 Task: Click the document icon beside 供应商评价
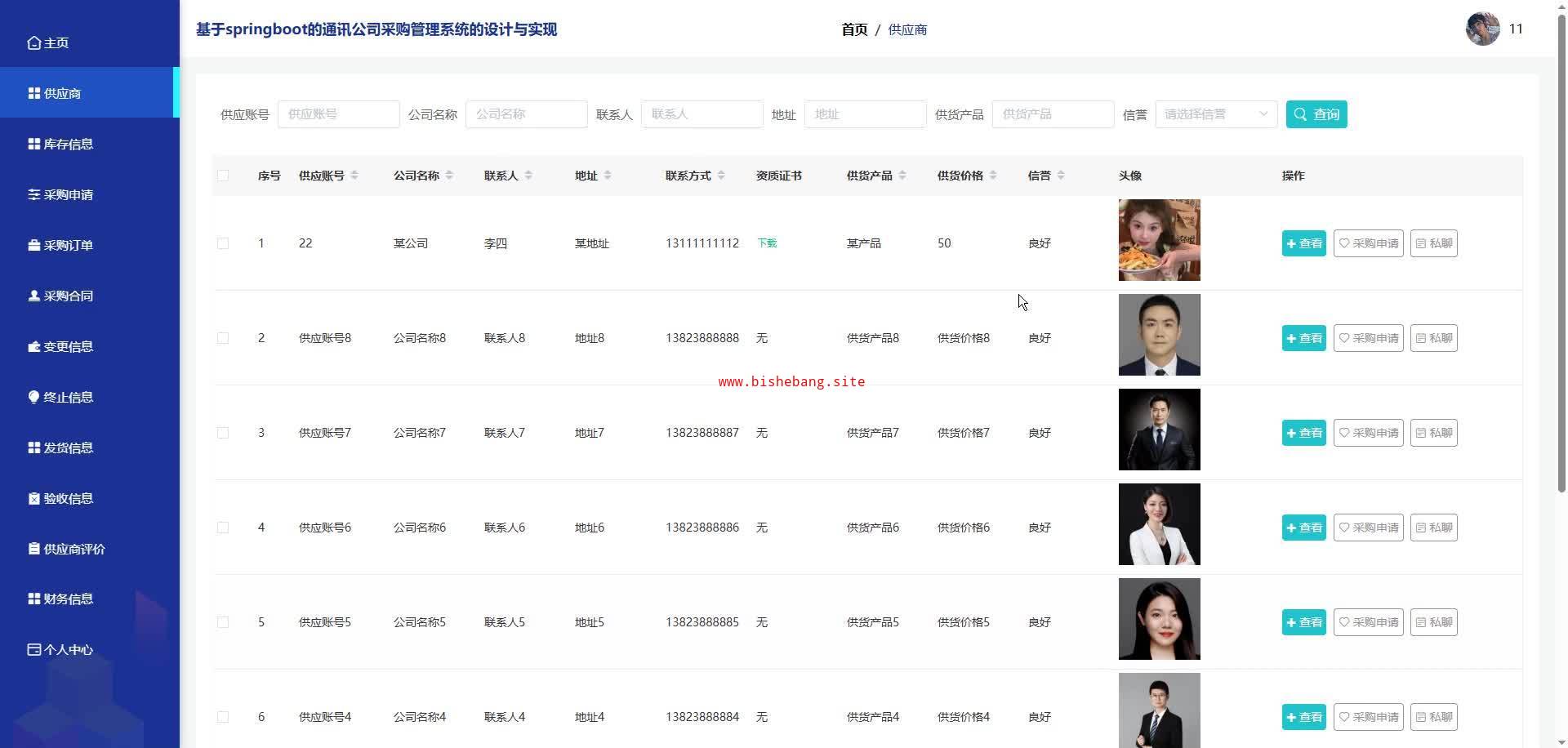[x=33, y=549]
